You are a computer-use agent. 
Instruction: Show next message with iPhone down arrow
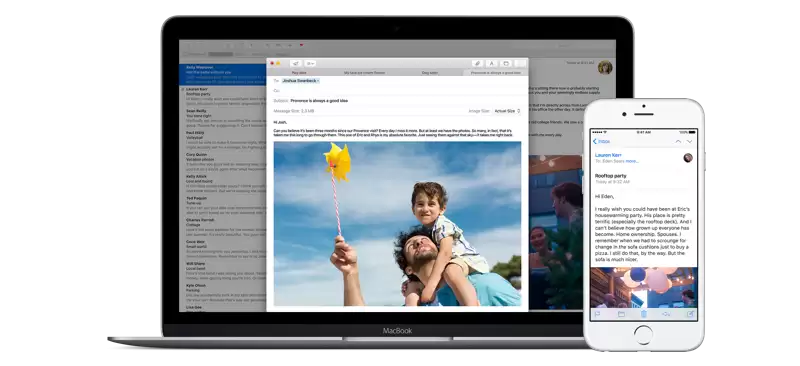click(x=690, y=141)
